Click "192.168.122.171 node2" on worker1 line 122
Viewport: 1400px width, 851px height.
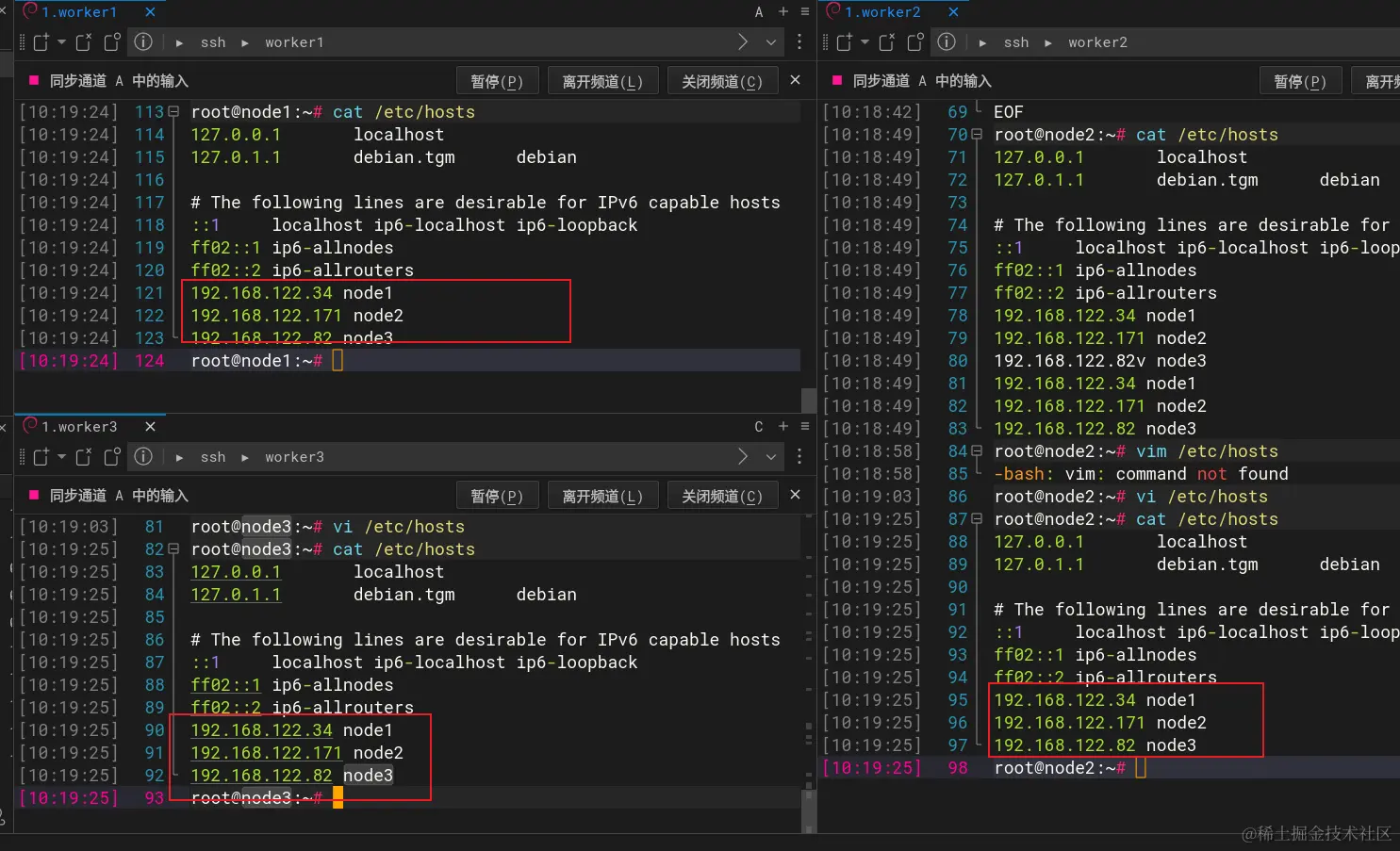pyautogui.click(x=297, y=316)
